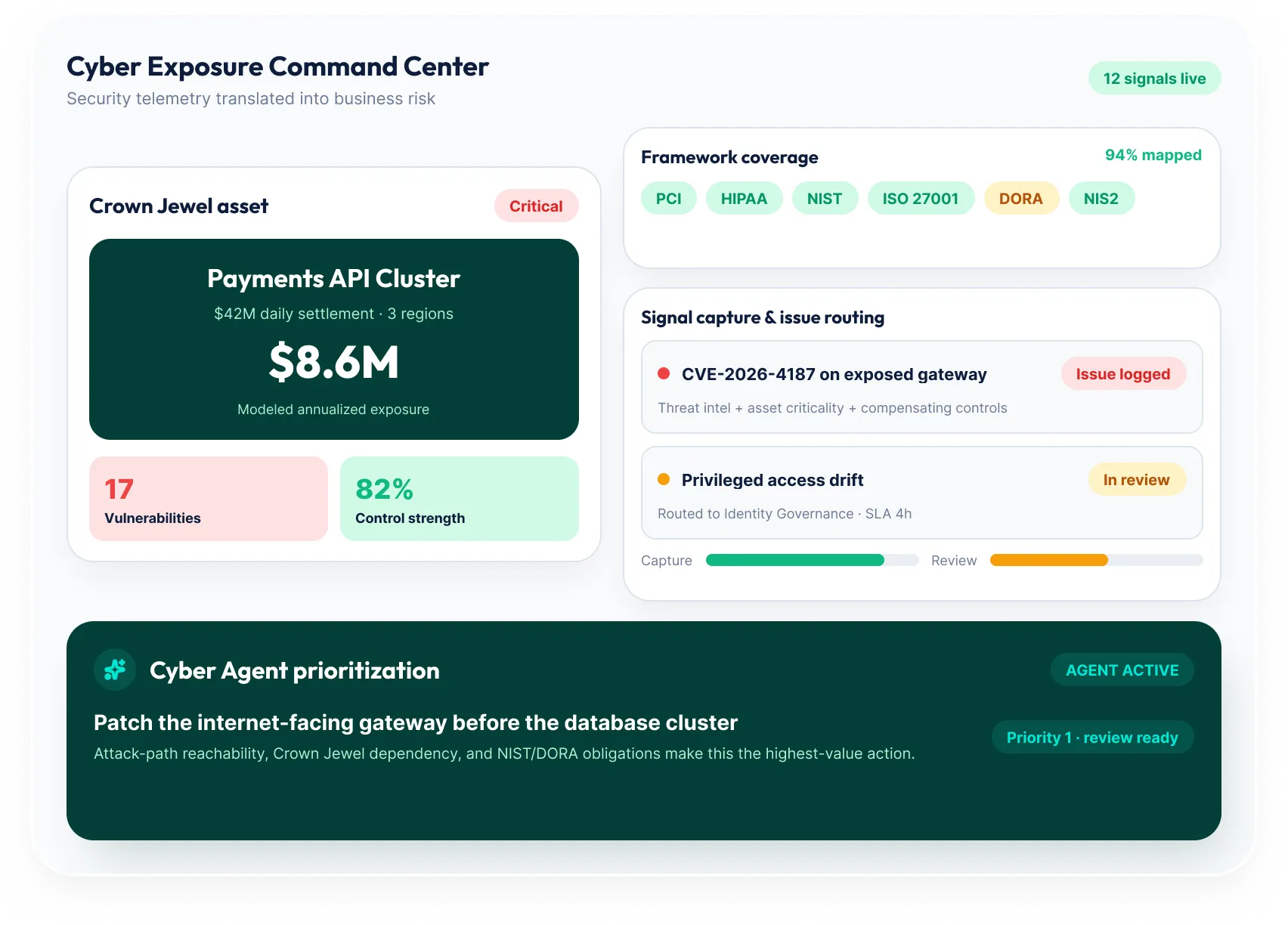Click the Privileged access drift title
This screenshot has height=925, width=1288.
click(x=772, y=480)
